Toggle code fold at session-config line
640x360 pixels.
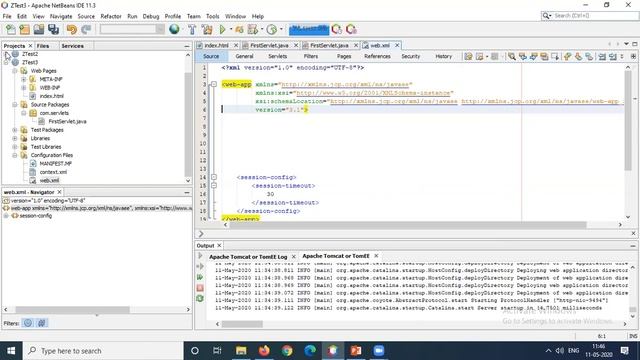(213, 177)
